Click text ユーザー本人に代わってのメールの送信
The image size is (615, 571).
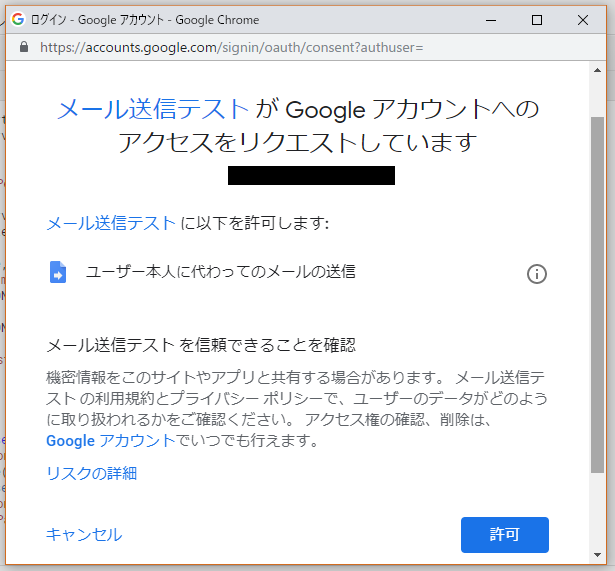221,271
